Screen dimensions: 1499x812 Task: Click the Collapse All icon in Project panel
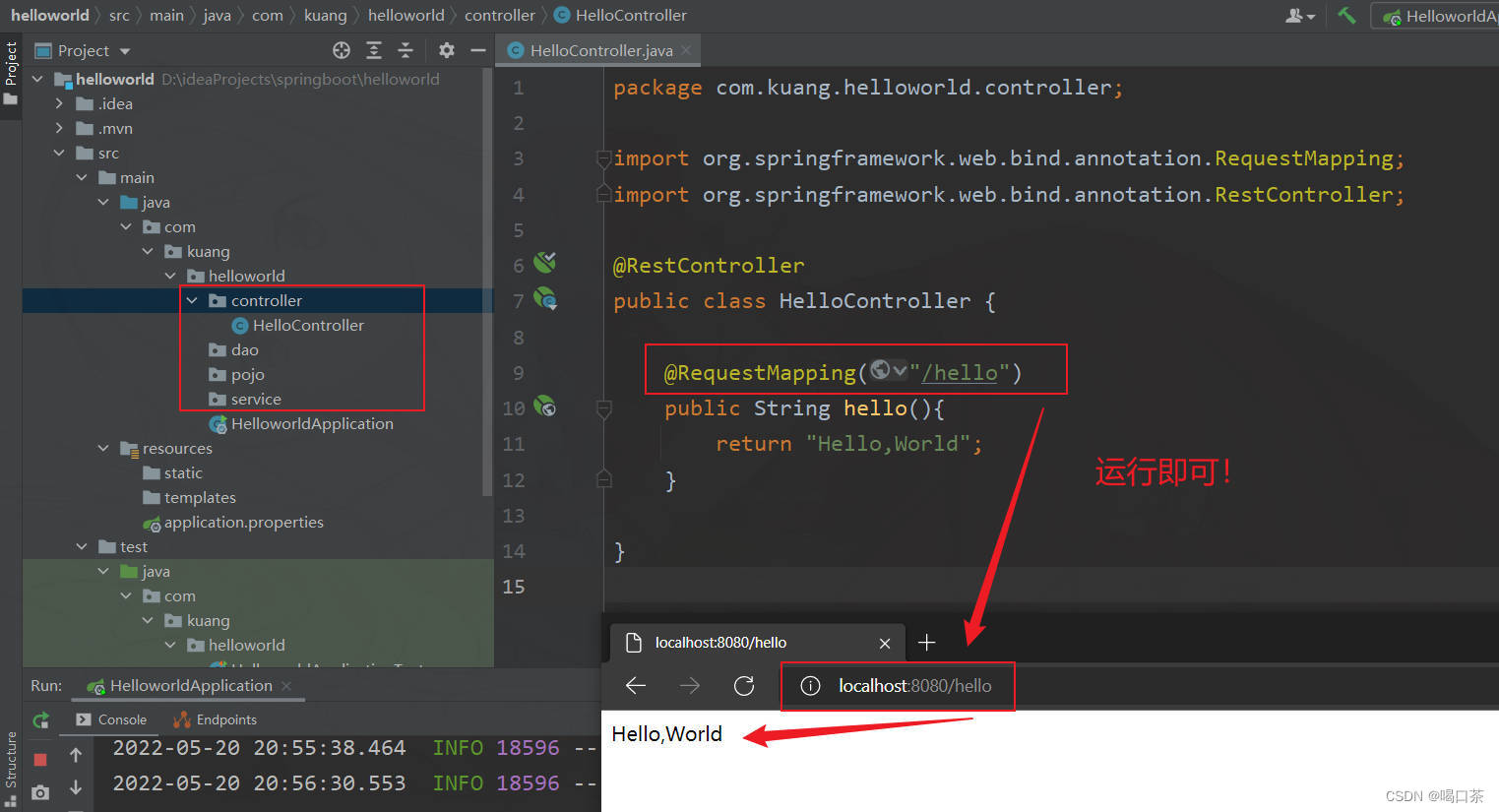tap(406, 50)
